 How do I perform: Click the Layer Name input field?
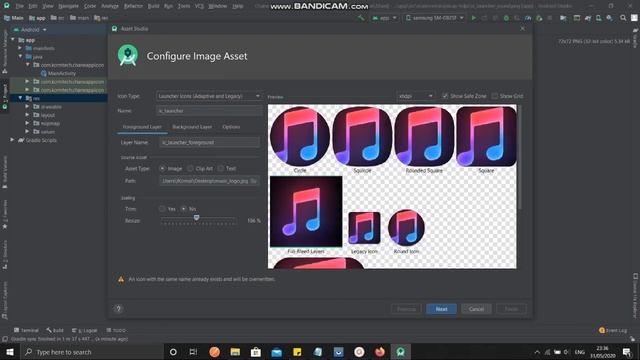coord(209,142)
